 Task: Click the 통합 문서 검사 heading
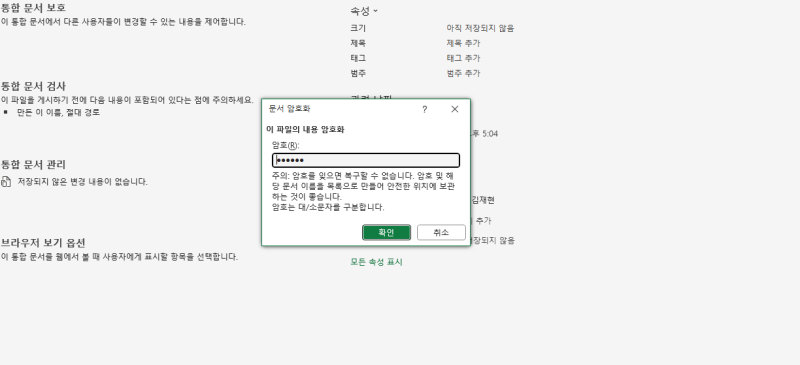(33, 86)
